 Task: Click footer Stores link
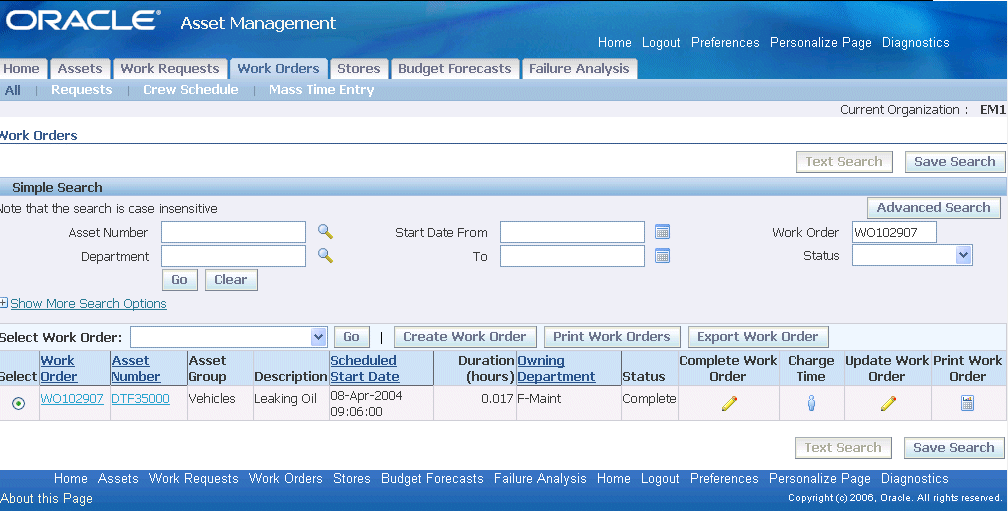(x=352, y=478)
